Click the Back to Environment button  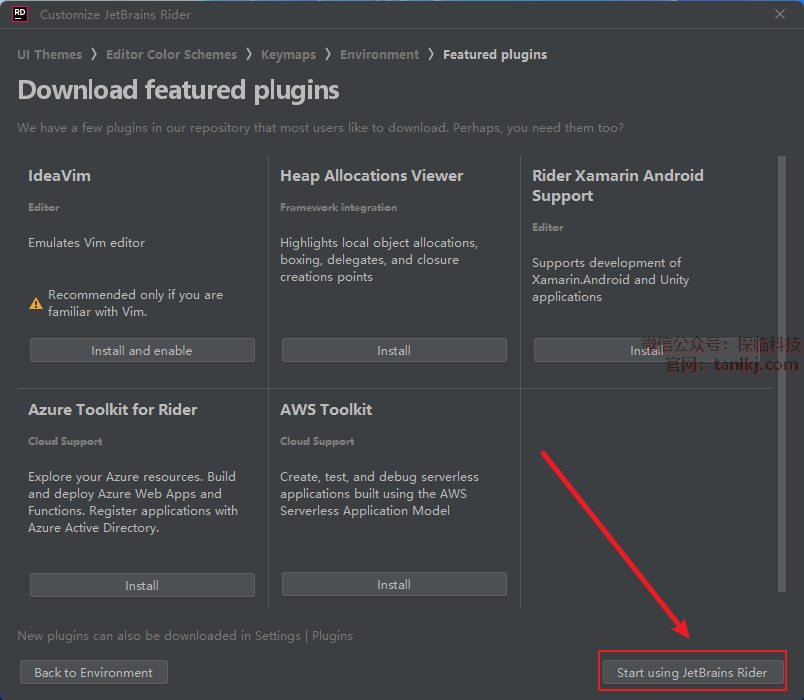(94, 672)
